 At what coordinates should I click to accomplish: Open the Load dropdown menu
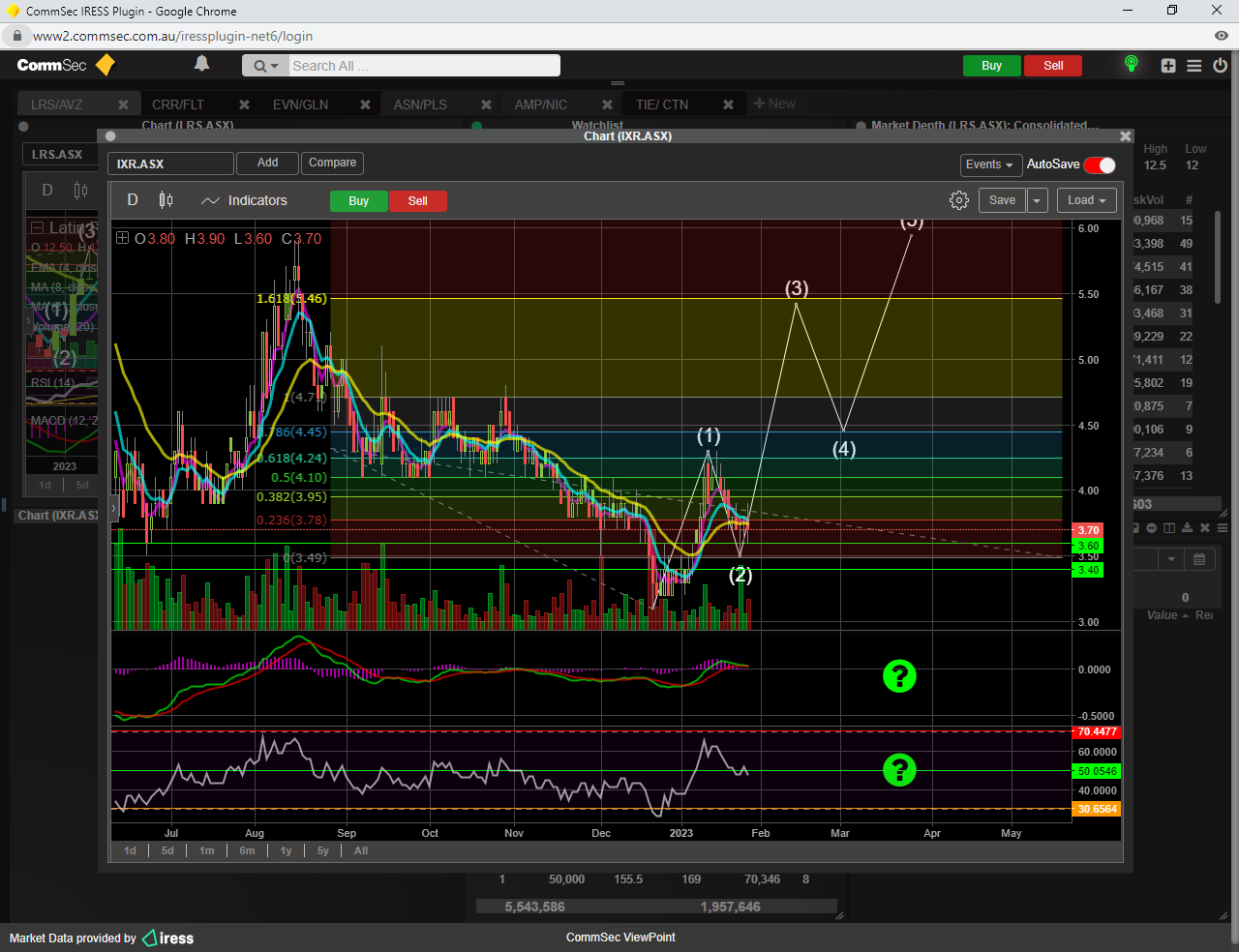pos(1086,200)
